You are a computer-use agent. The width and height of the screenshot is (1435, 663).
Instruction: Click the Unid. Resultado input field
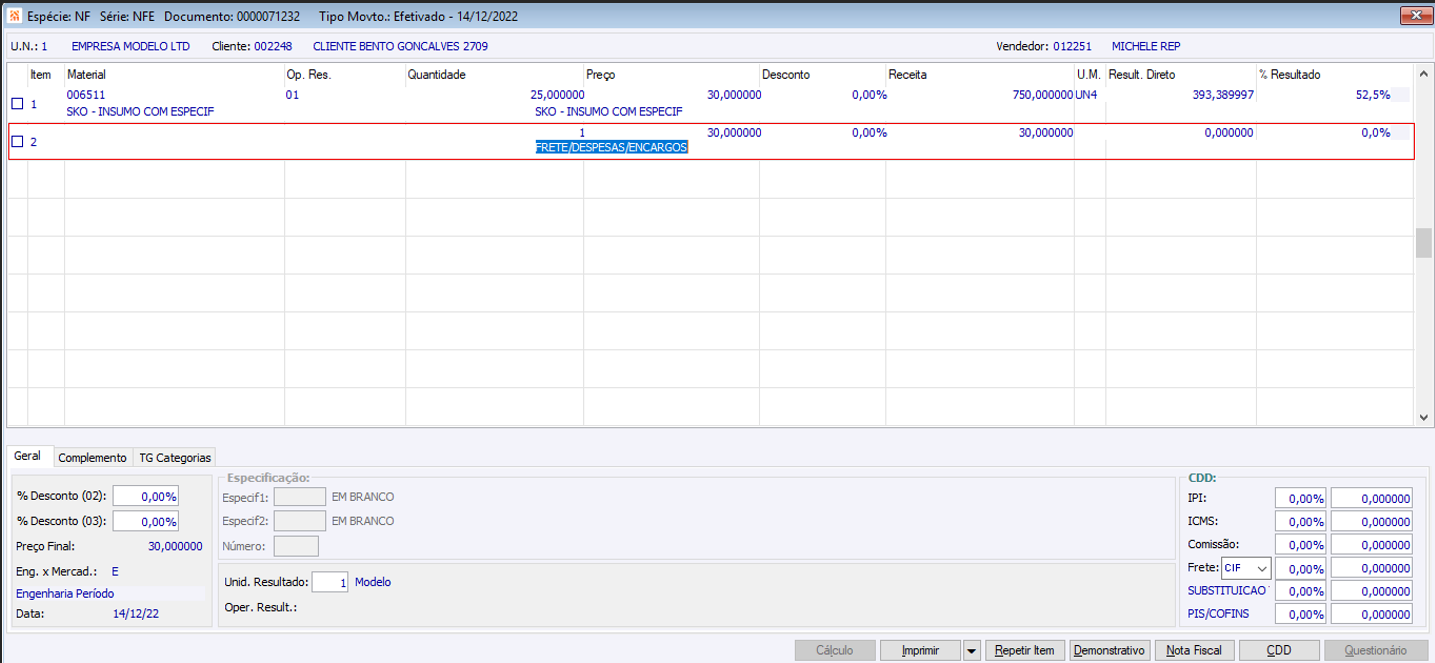coord(330,582)
